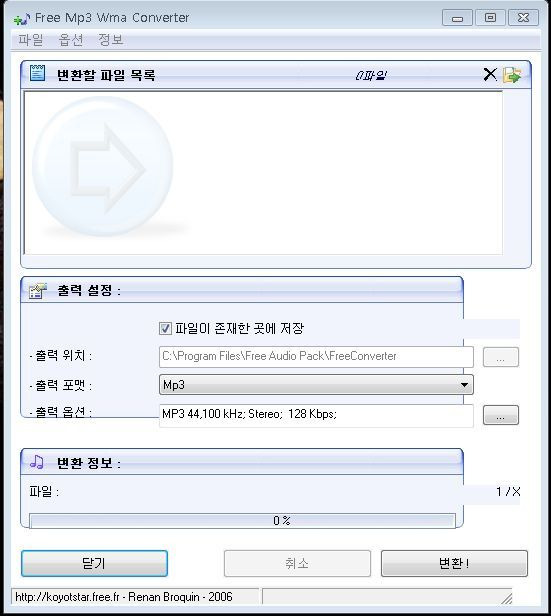Viewport: 551px width, 616px height.
Task: Click the music note icon by 변환 정보
Action: [x=37, y=462]
